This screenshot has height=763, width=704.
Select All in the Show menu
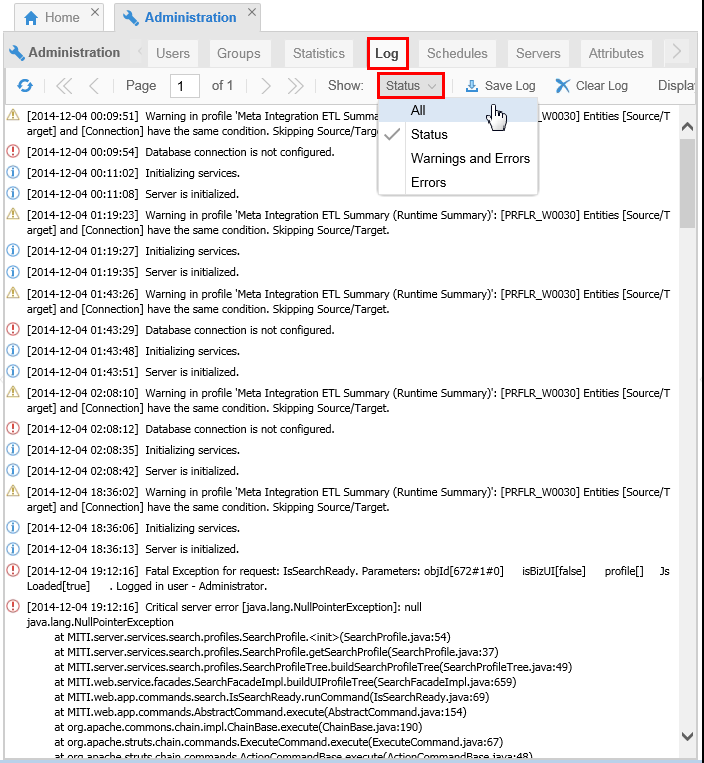(x=458, y=110)
